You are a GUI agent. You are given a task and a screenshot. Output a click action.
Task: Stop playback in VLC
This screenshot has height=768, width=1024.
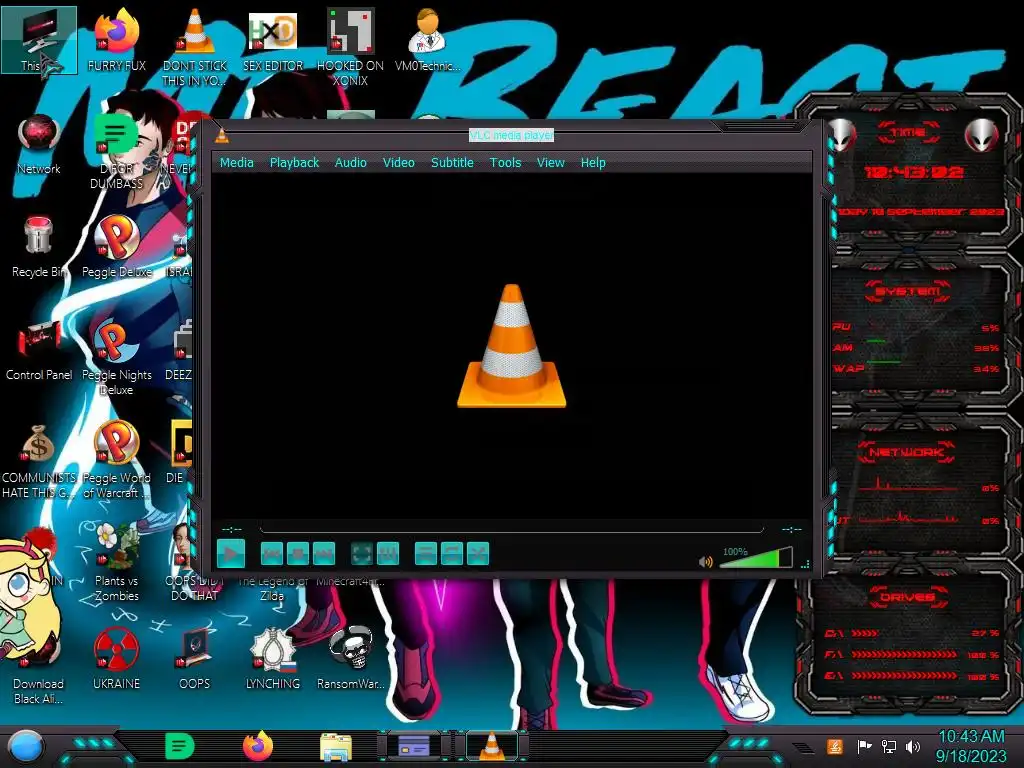298,554
